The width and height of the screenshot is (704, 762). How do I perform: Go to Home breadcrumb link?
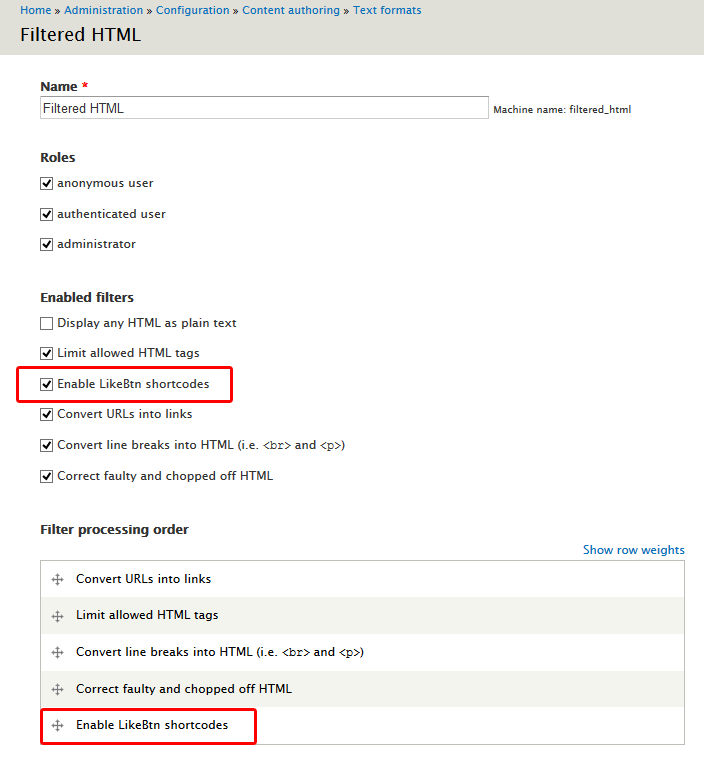coord(35,10)
